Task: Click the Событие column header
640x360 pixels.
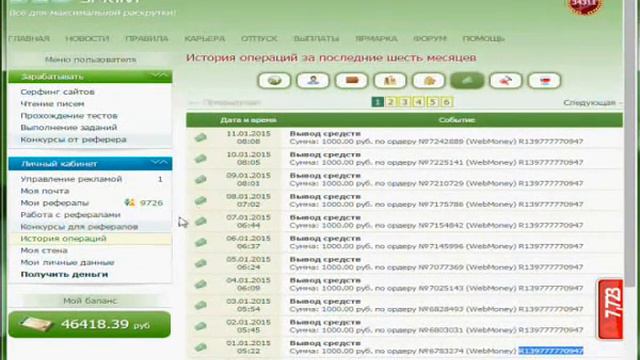Action: [x=457, y=120]
